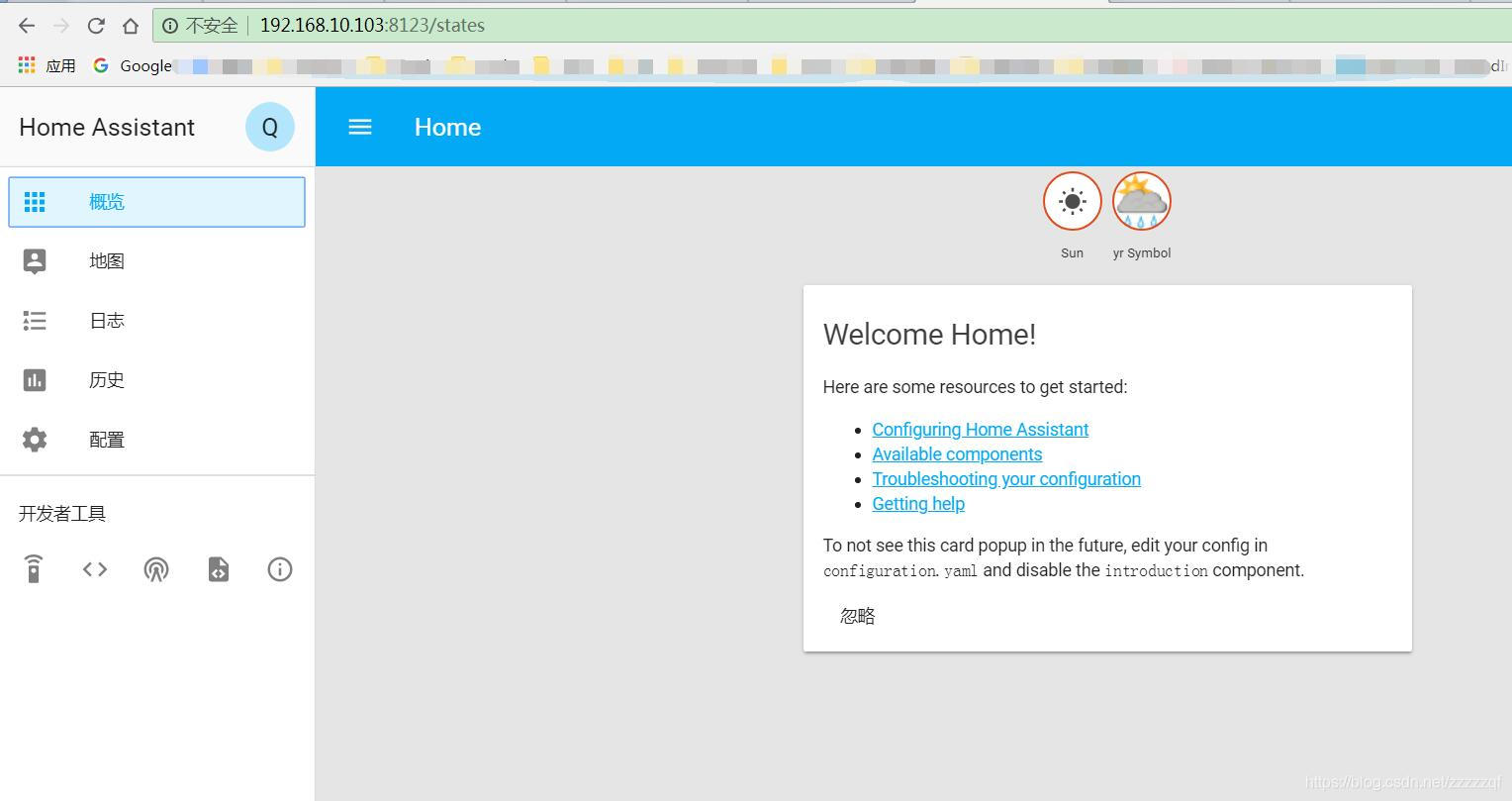Open the Templates developer tool file icon
Viewport: 1512px width, 801px height.
(219, 569)
